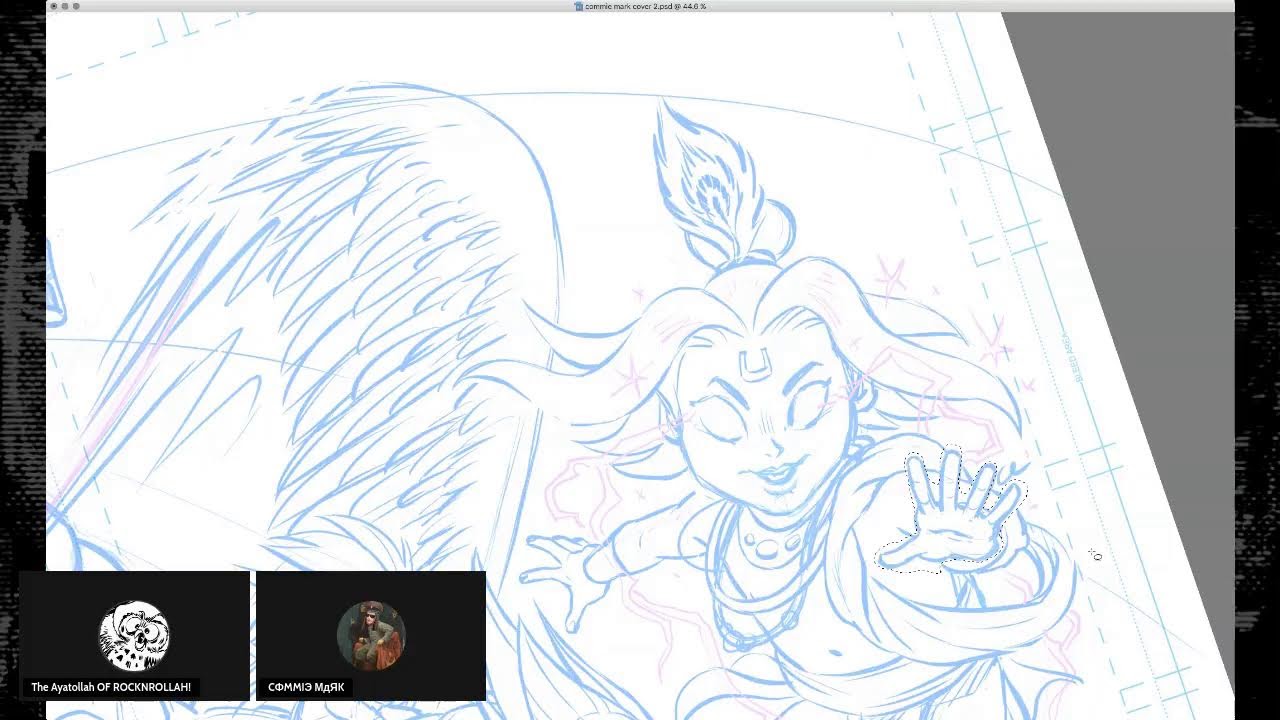Viewport: 1280px width, 720px height.
Task: Click the owl avatar icon of The Ayatollah
Action: [134, 634]
